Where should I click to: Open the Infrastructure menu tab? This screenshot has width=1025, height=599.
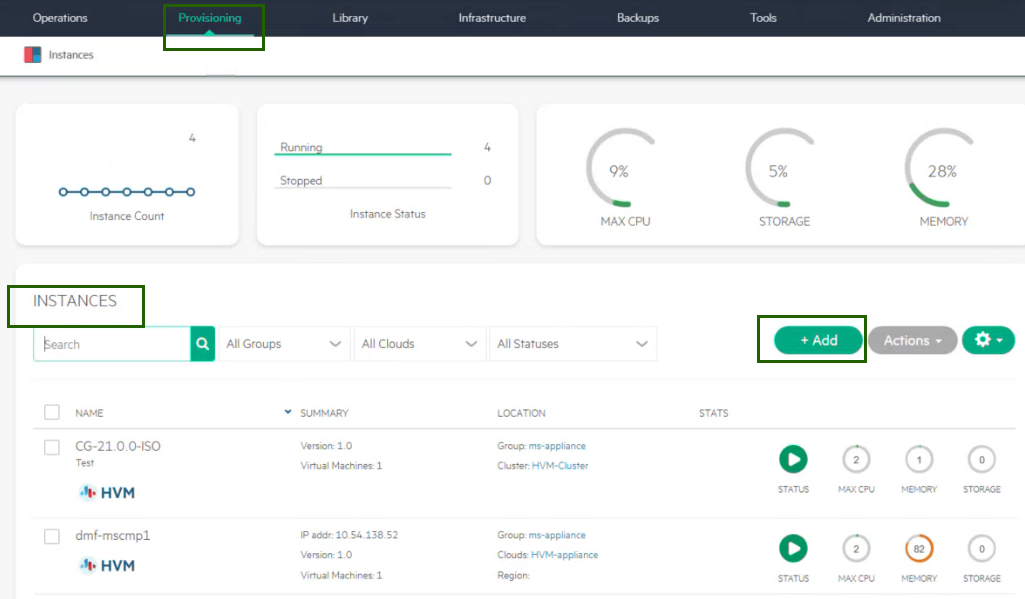click(492, 18)
